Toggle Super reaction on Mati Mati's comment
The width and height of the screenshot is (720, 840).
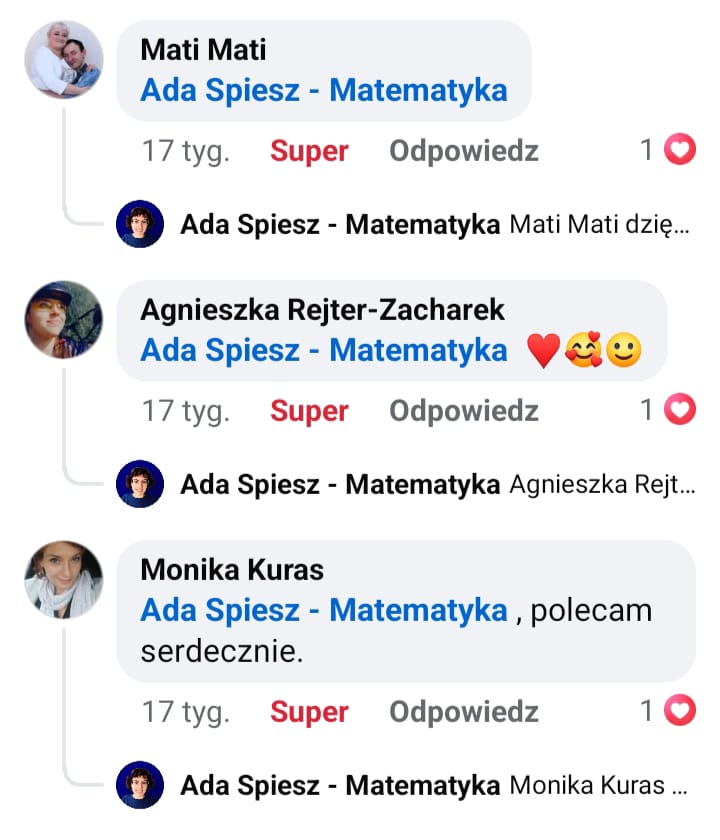click(x=309, y=151)
